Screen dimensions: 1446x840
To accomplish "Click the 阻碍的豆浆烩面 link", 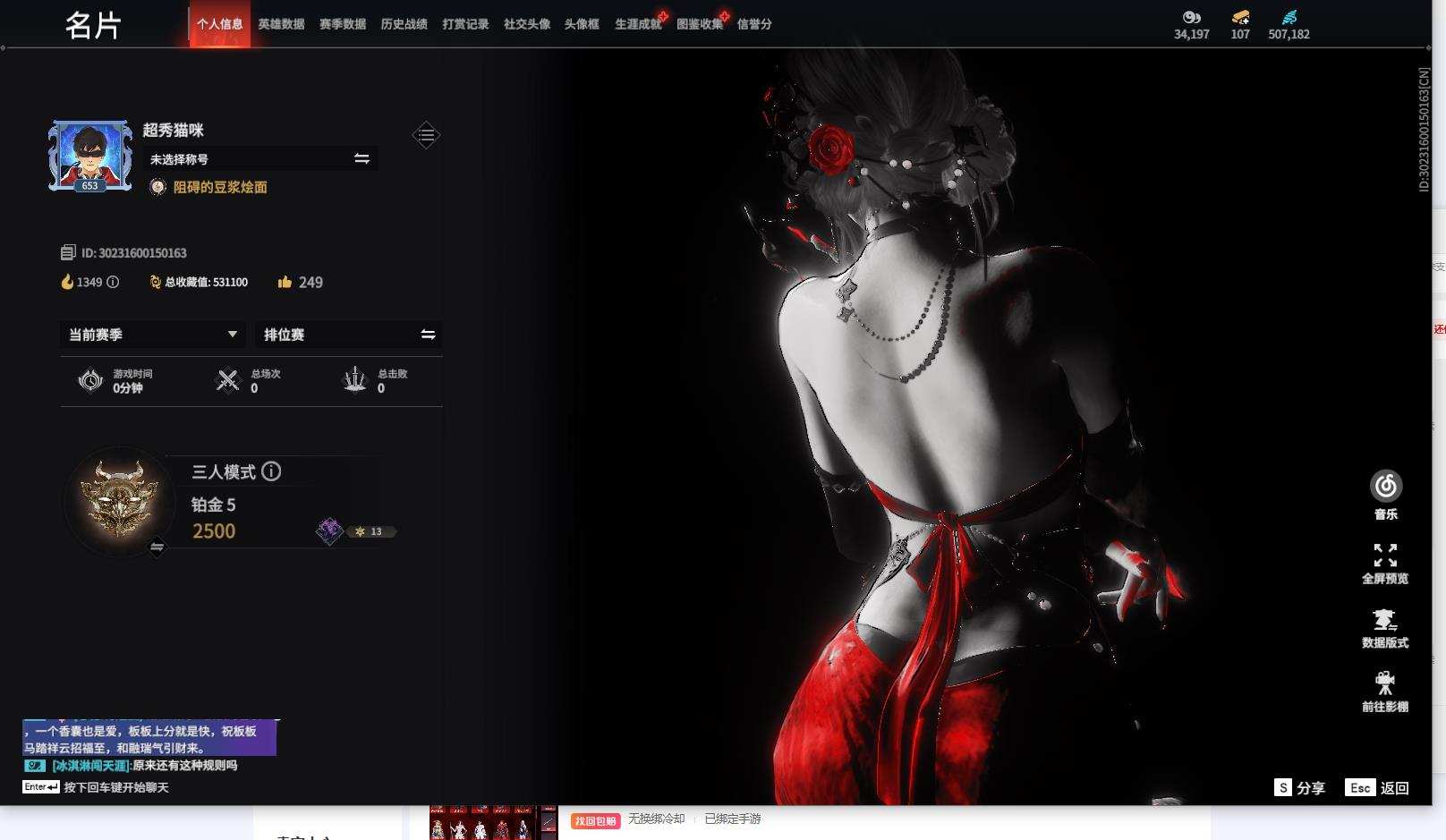I will point(220,187).
